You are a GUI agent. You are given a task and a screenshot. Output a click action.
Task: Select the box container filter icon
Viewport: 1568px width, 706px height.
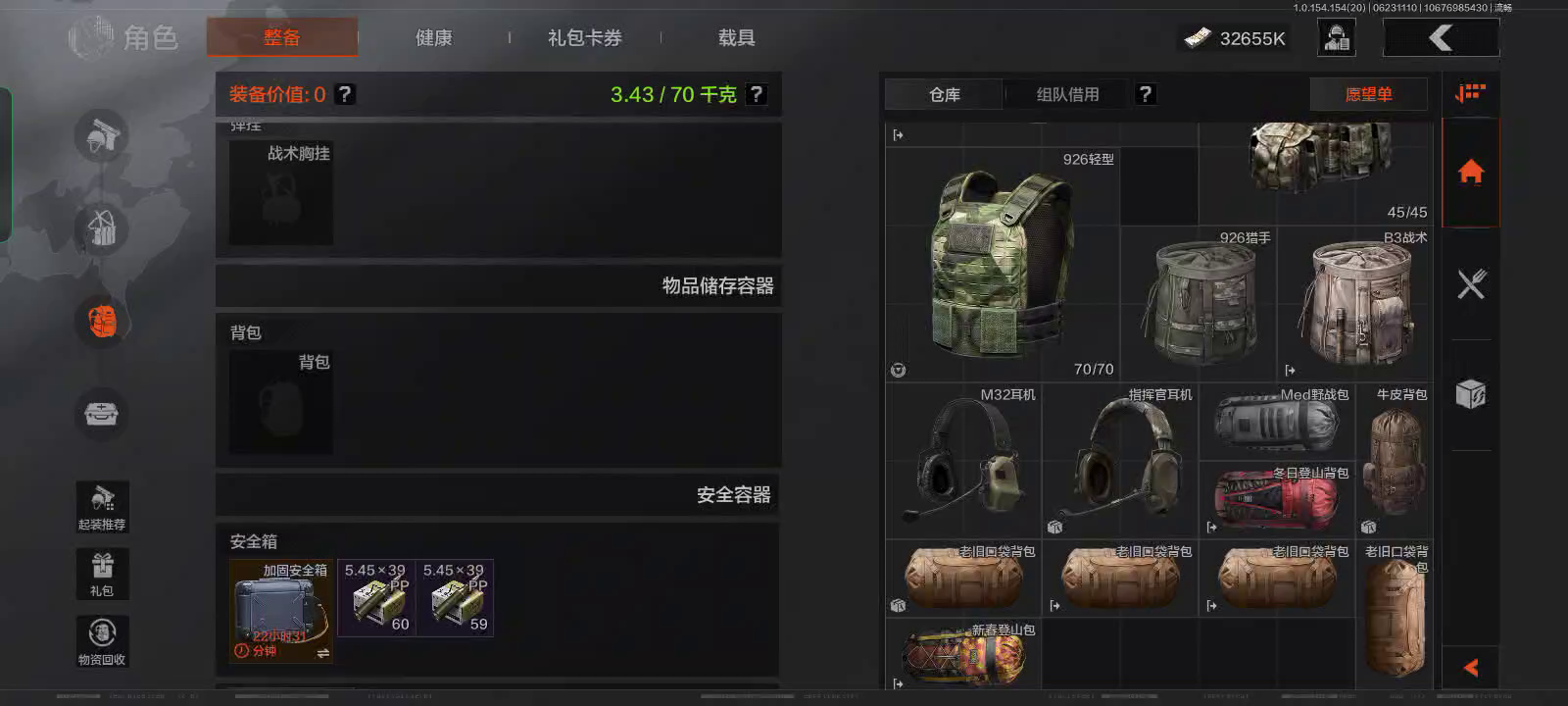click(1471, 394)
